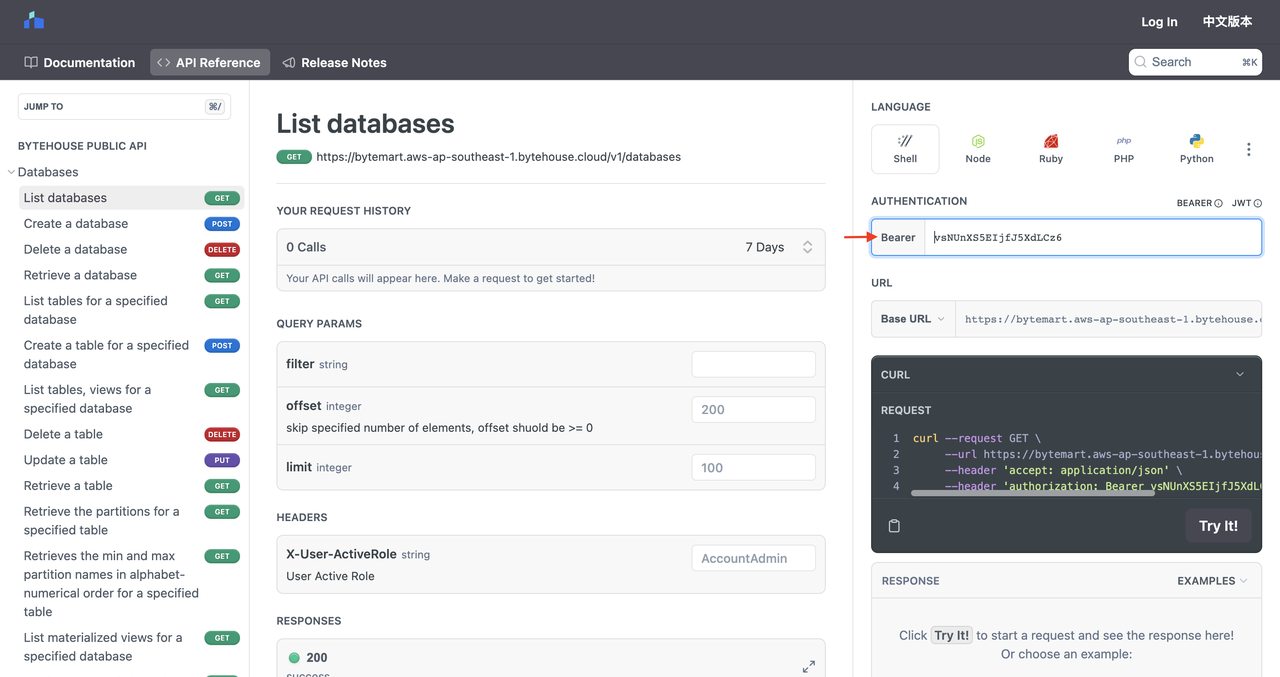The width and height of the screenshot is (1280, 677).
Task: Open Retrieve a table in sidebar
Action: 130,486
